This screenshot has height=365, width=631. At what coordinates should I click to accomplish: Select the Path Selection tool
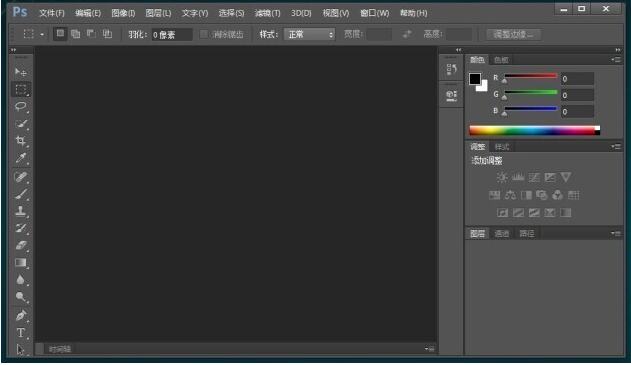pos(21,350)
